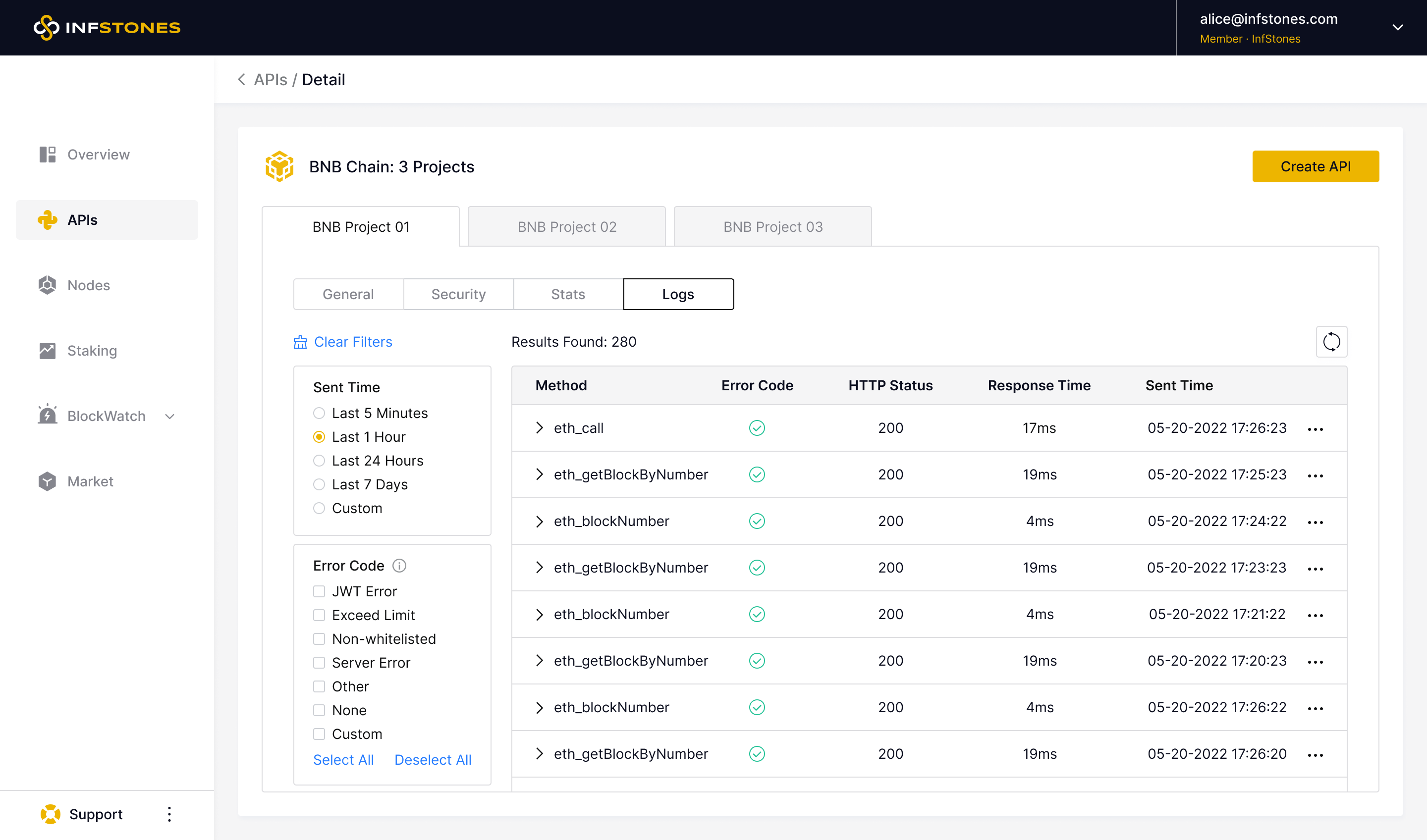The width and height of the screenshot is (1427, 840).
Task: Click the Staking chart icon
Action: 47,351
